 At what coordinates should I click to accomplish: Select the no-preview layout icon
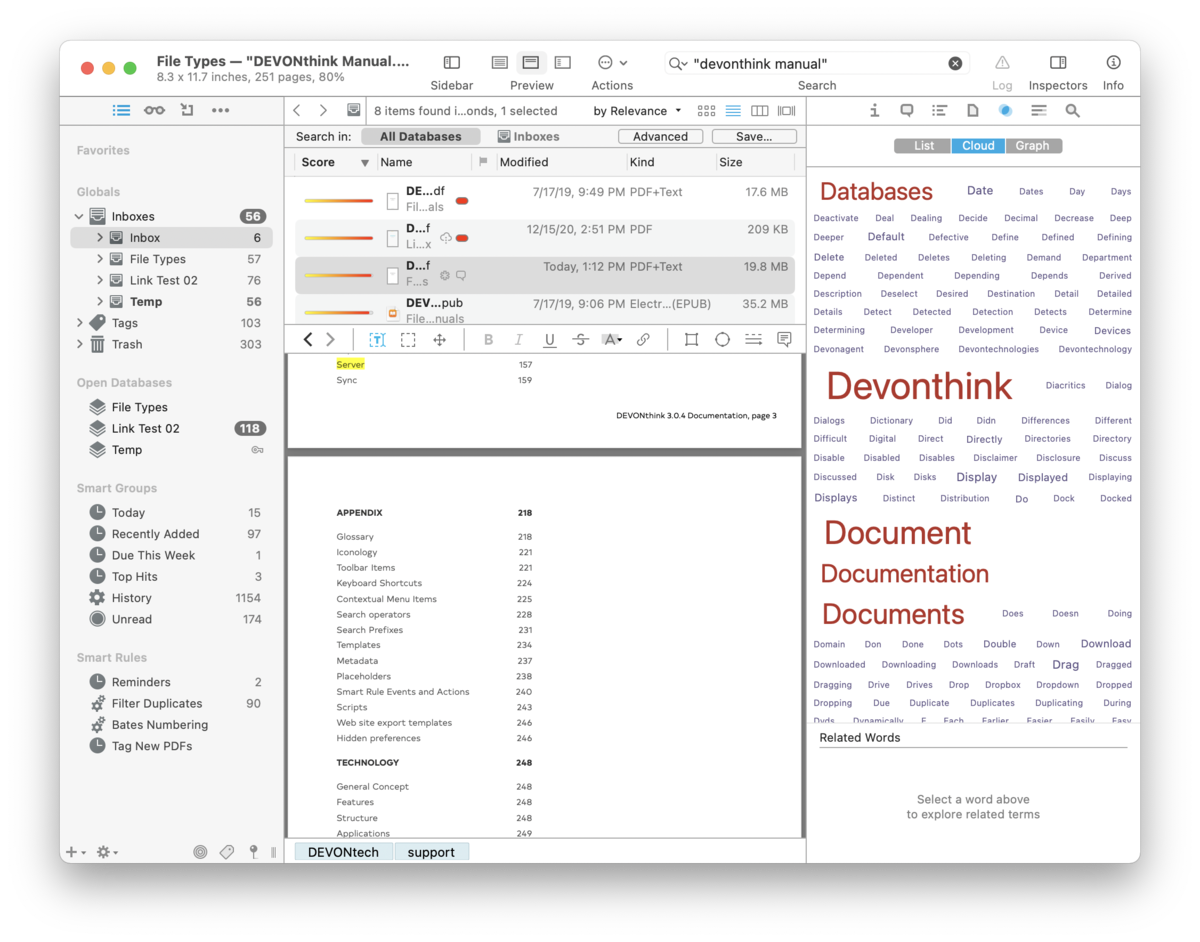[x=500, y=63]
